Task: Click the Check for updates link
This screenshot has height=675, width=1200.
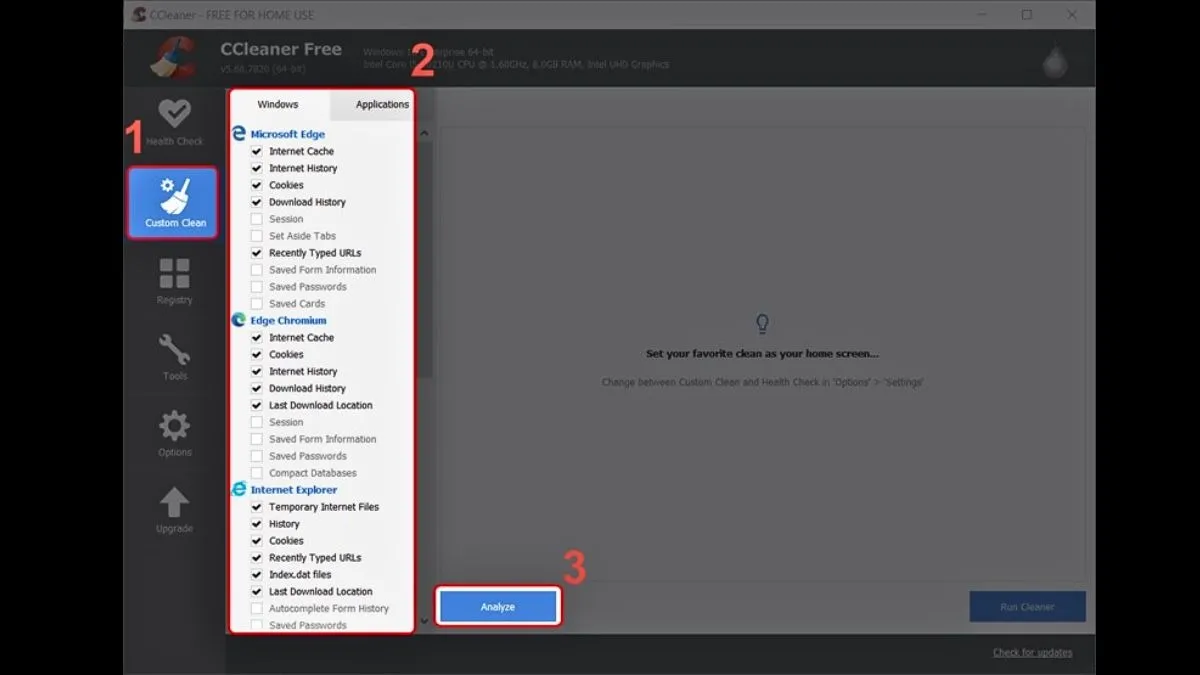Action: click(1032, 653)
